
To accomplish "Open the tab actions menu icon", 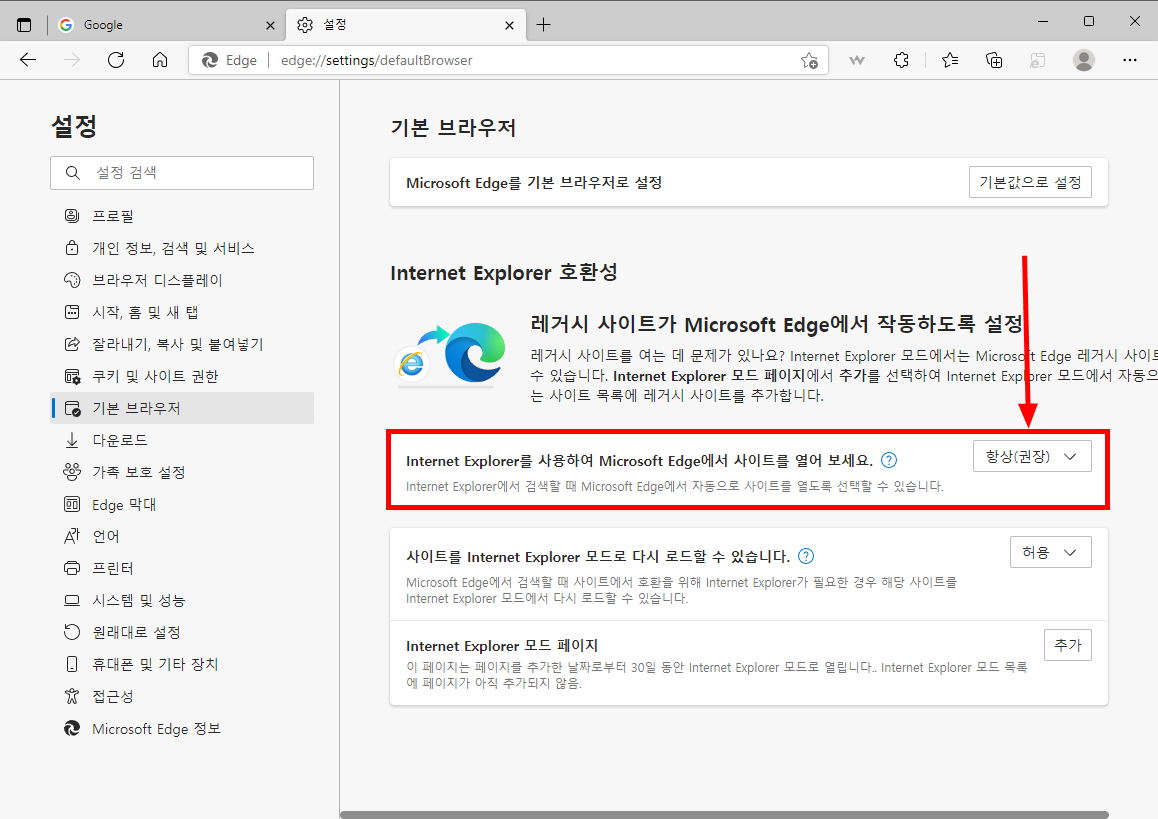I will click(x=24, y=25).
